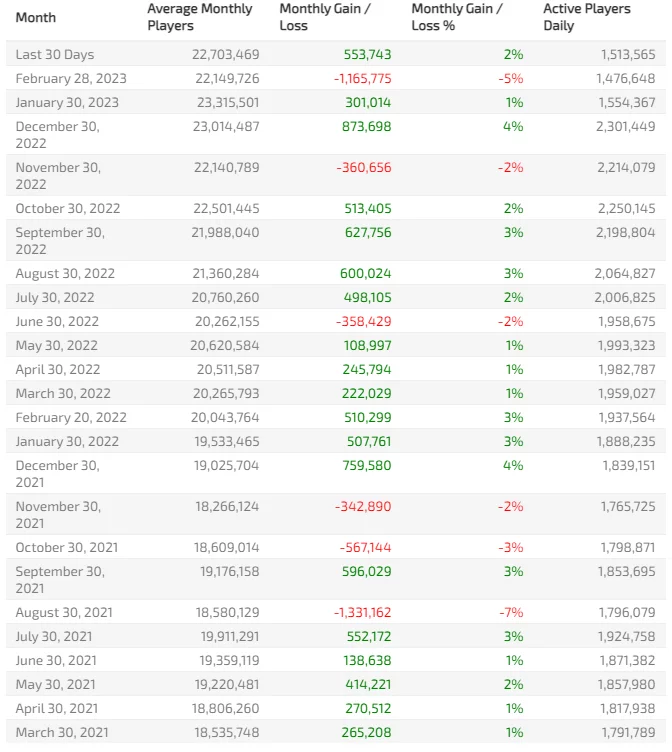The image size is (672, 752).
Task: Click the -358,429 loss value
Action: [x=363, y=322]
